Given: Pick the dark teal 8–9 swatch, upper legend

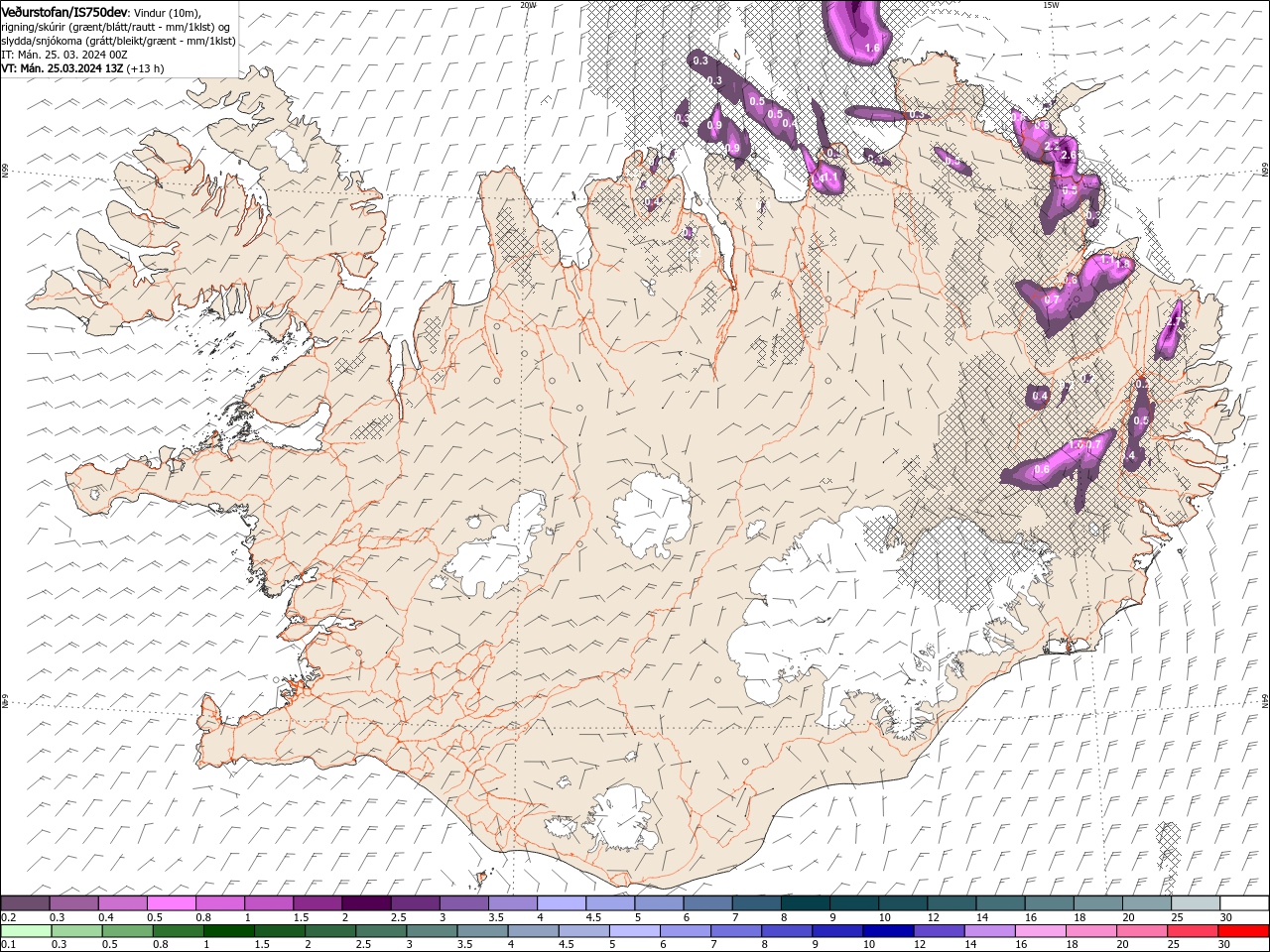Looking at the screenshot, I should coord(806,903).
